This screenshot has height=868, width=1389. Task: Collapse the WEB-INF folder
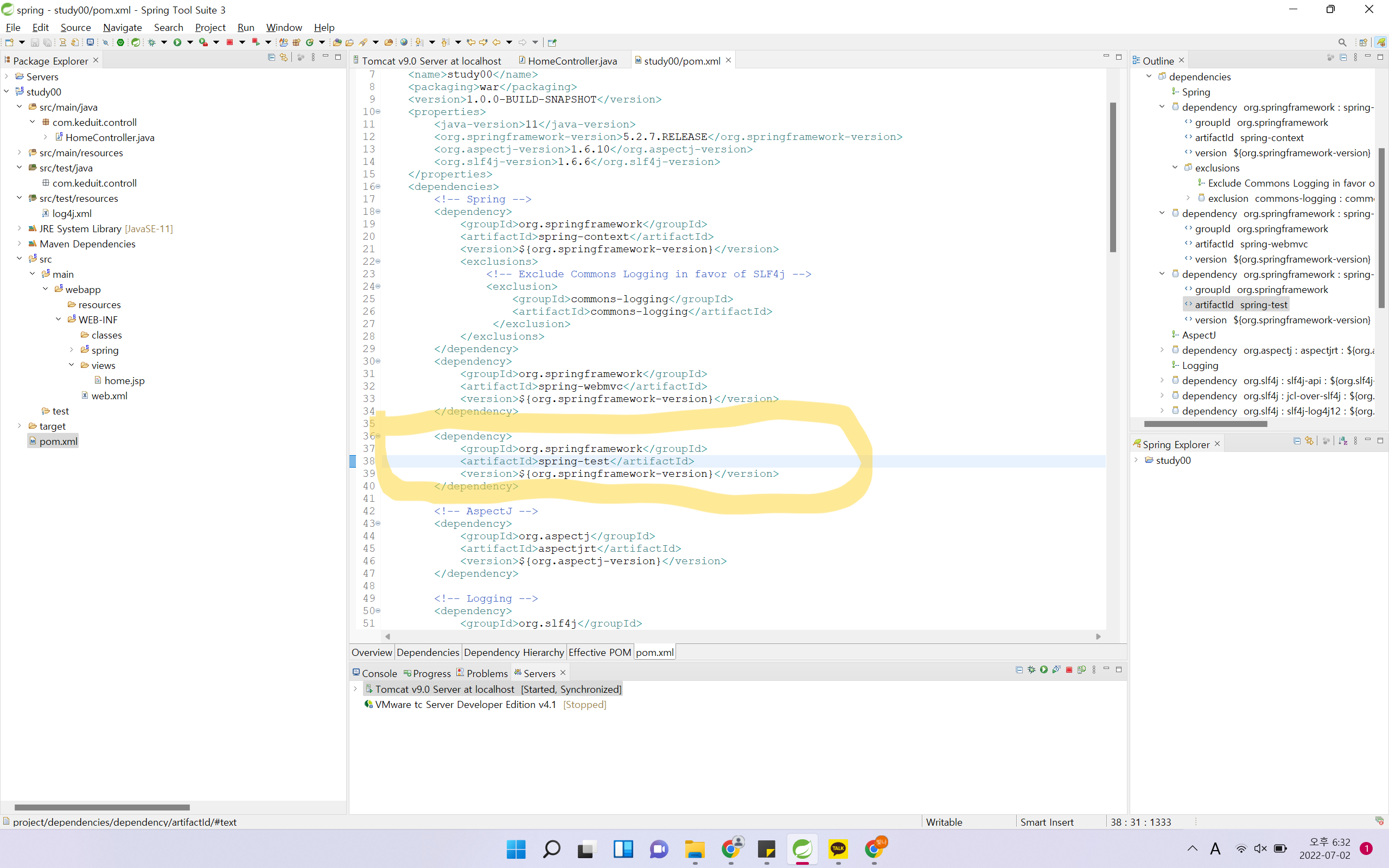[59, 319]
